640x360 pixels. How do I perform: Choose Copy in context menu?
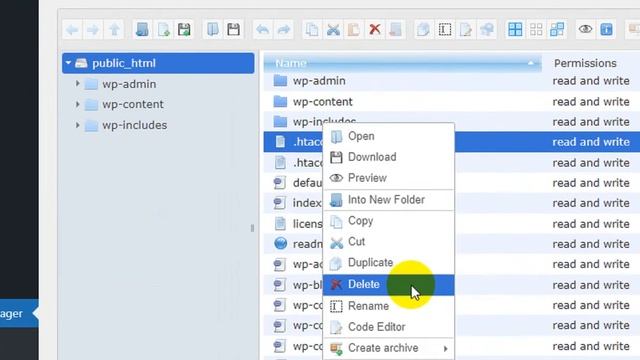389,221
